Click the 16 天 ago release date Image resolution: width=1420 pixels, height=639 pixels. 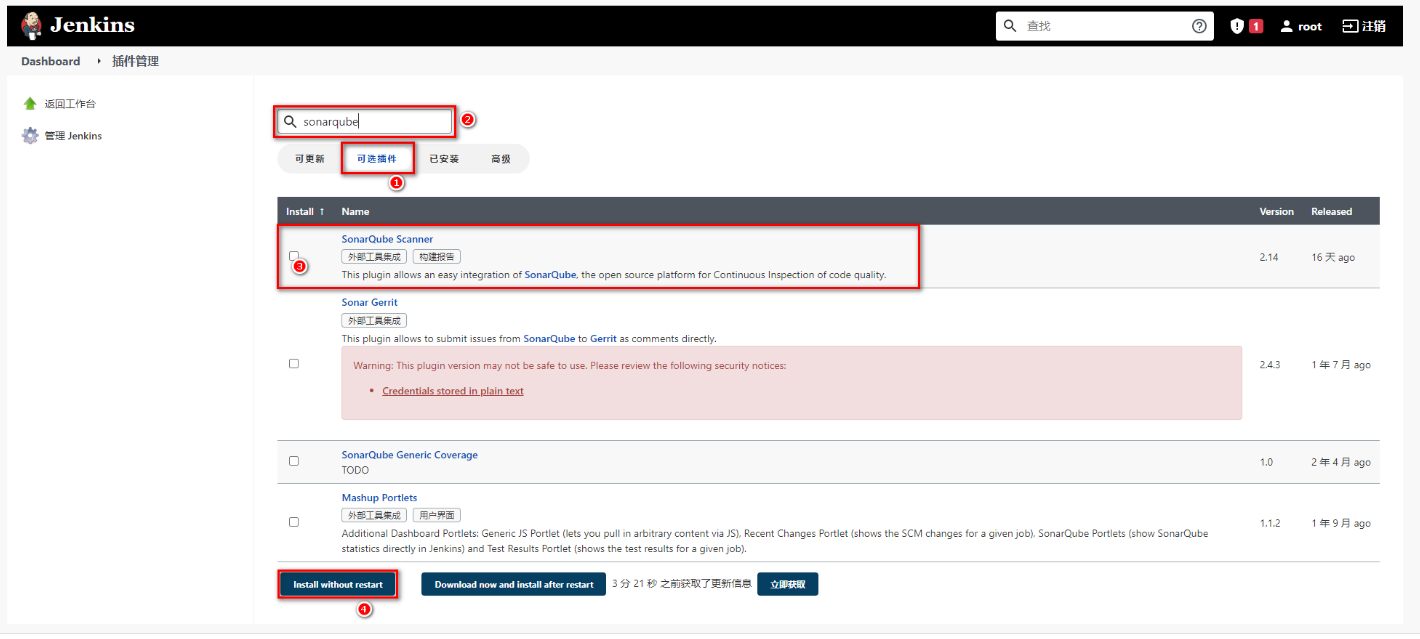pos(1333,257)
